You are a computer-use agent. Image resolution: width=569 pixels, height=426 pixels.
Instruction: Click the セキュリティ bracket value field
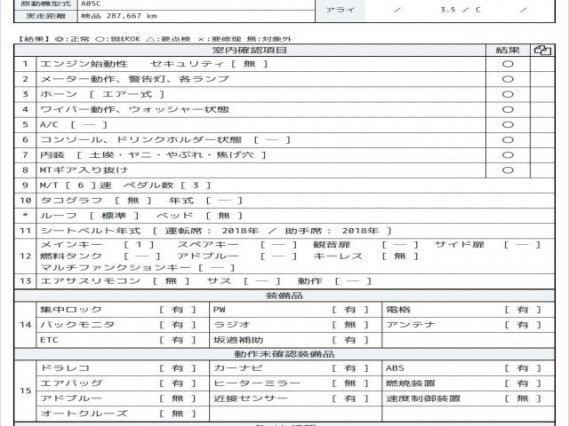point(250,64)
